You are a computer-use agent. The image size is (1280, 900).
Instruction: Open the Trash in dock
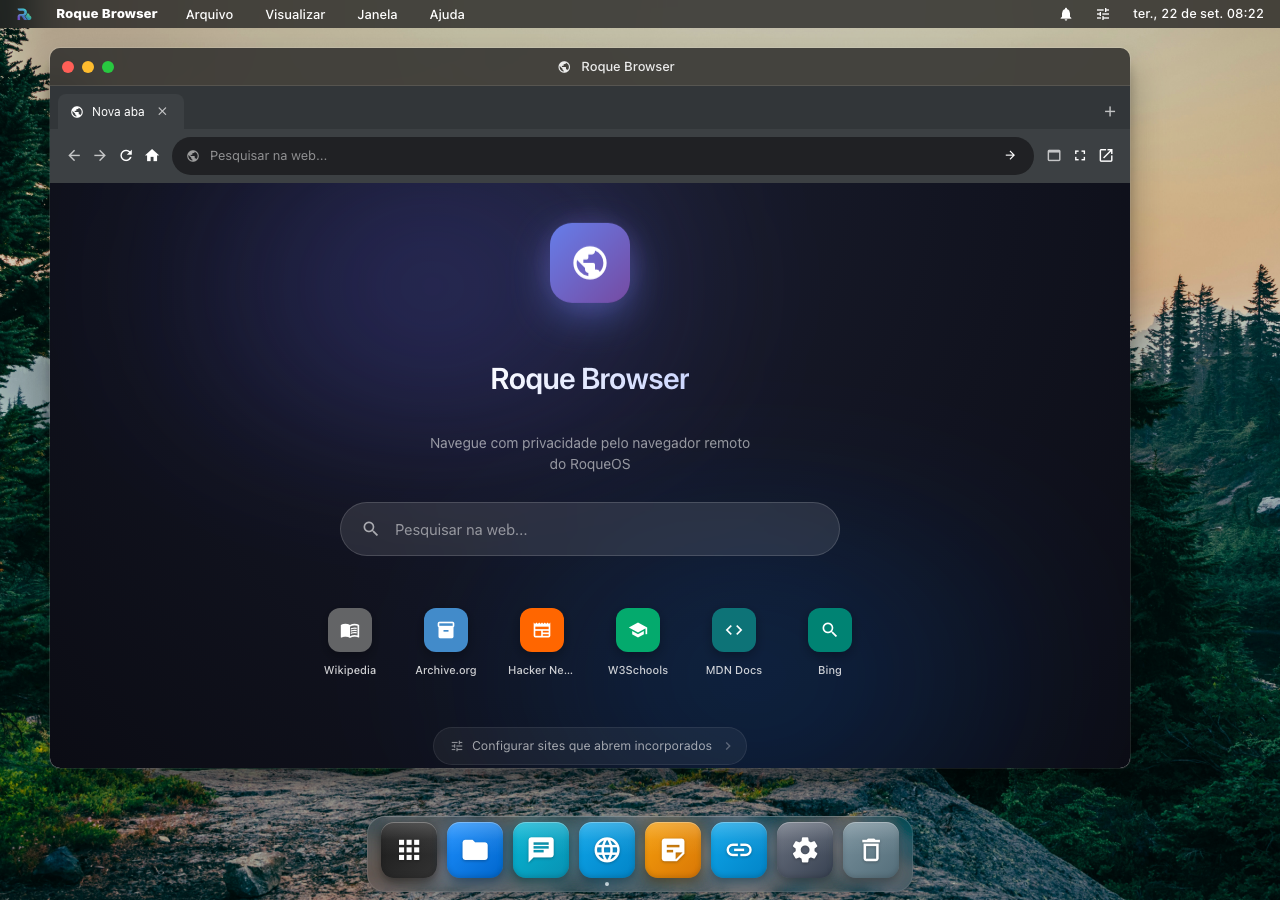[871, 850]
